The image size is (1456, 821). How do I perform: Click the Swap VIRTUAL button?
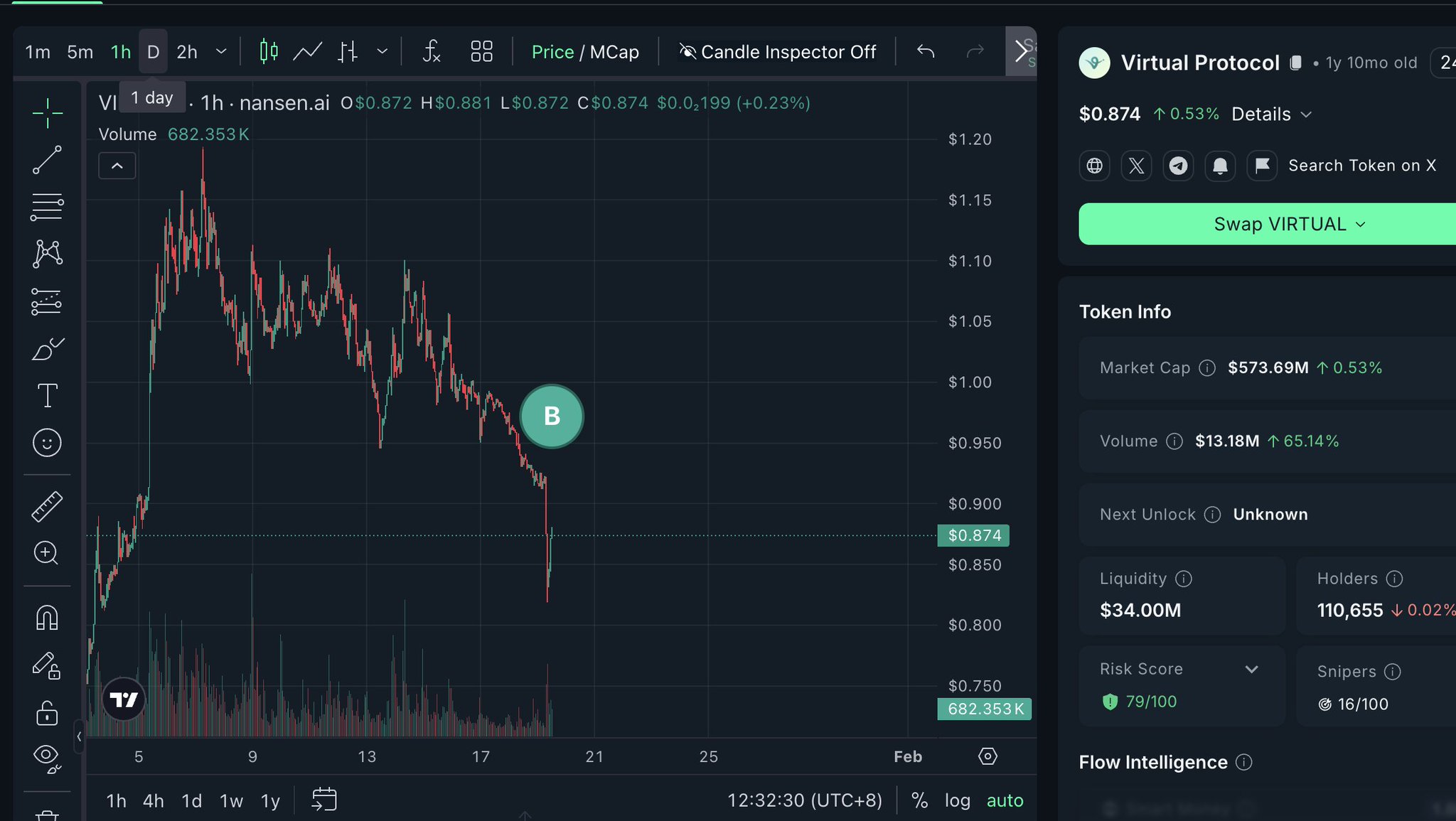[x=1280, y=224]
